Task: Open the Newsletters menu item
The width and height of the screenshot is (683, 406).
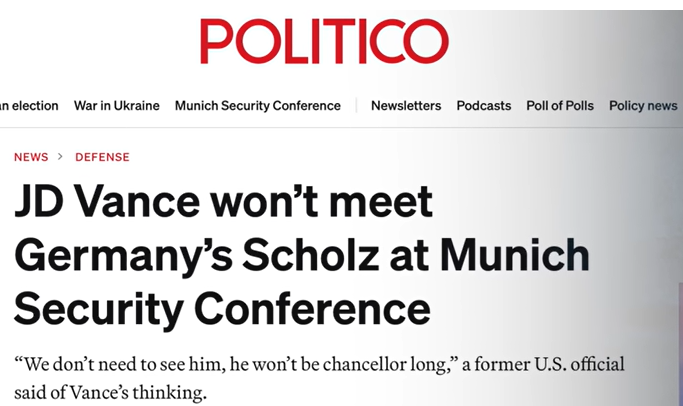Action: (405, 106)
